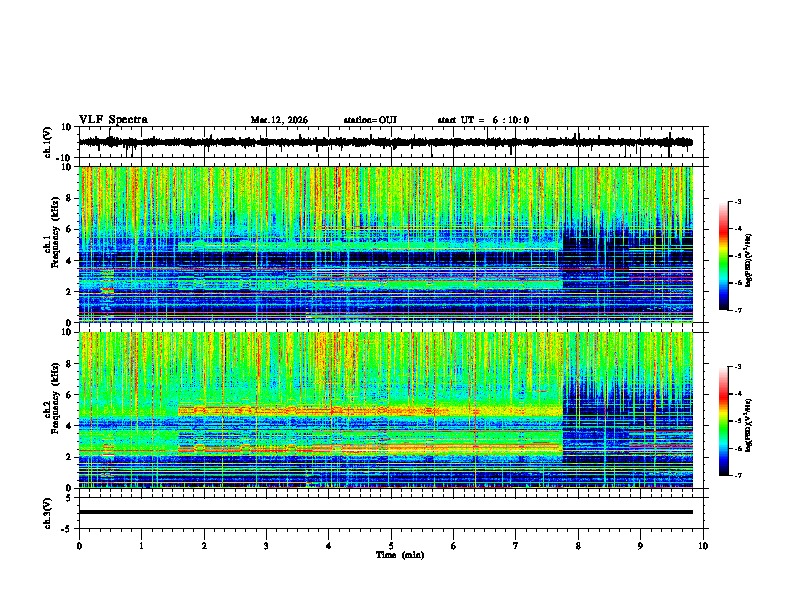Viewport: 792px width, 612px height.
Task: Click time axis tick label "7"
Action: (516, 546)
